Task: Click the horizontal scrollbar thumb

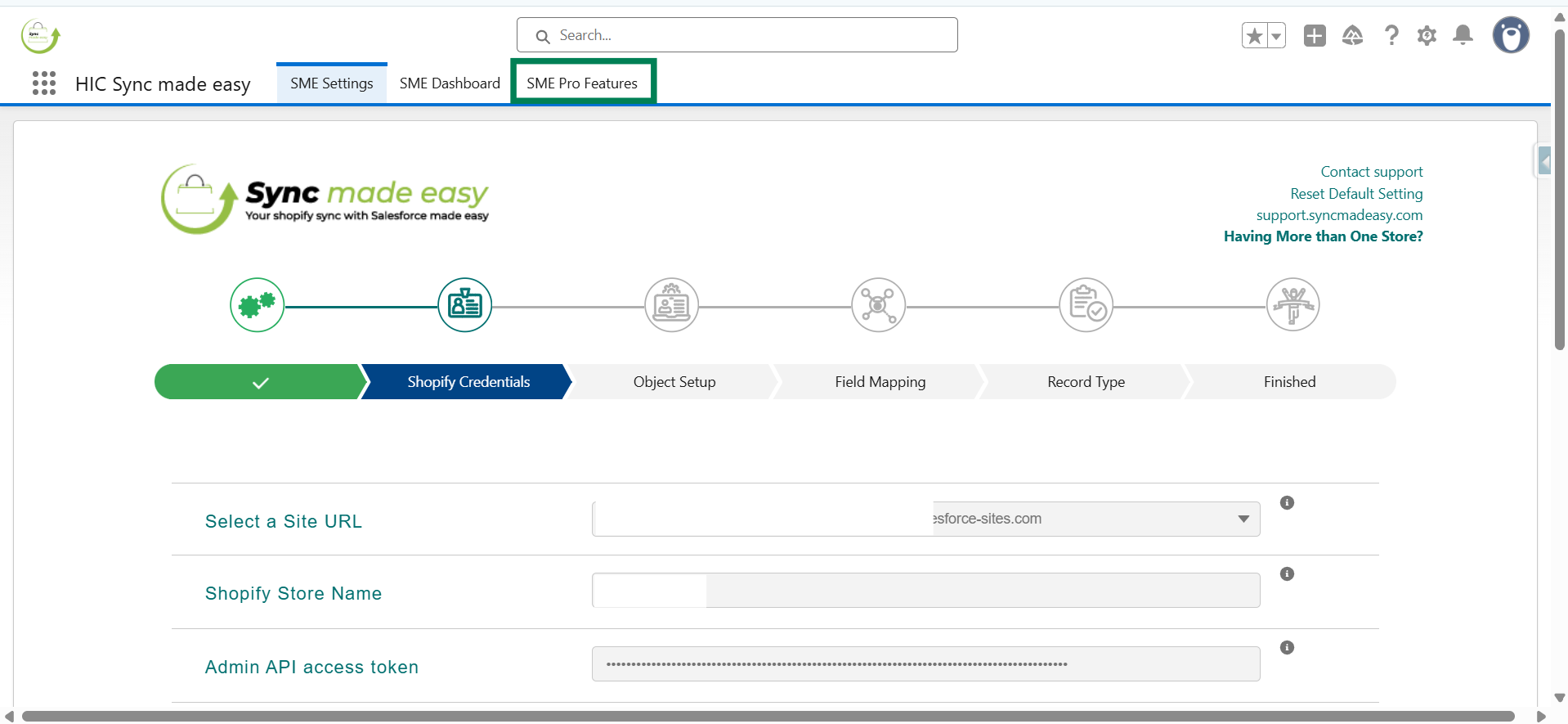Action: [768, 717]
